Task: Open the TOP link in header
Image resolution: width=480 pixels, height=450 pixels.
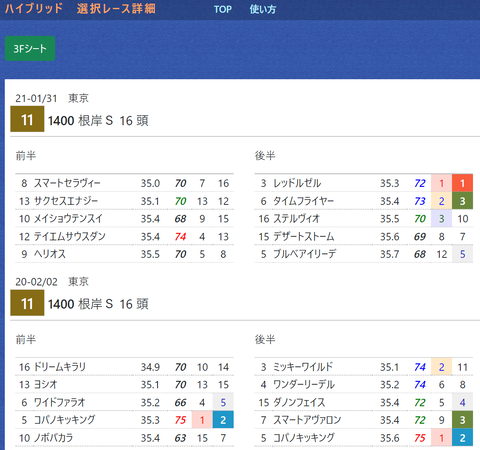Action: [223, 9]
